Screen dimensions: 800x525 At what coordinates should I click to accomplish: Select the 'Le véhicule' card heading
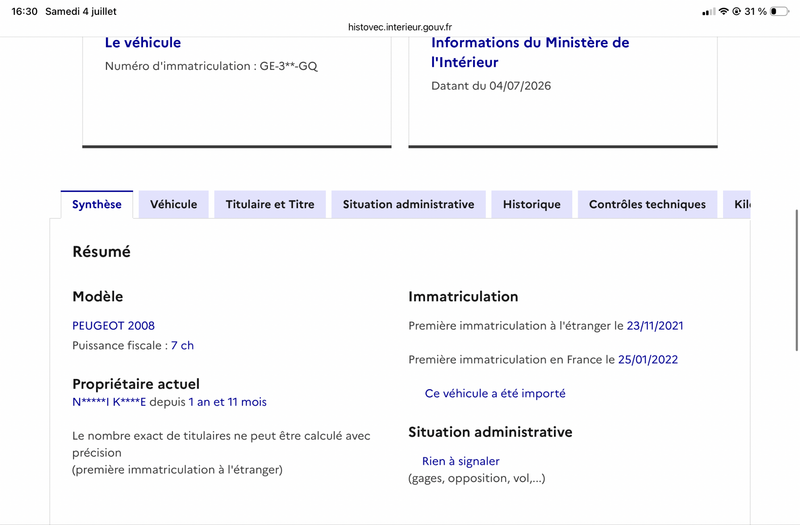143,42
